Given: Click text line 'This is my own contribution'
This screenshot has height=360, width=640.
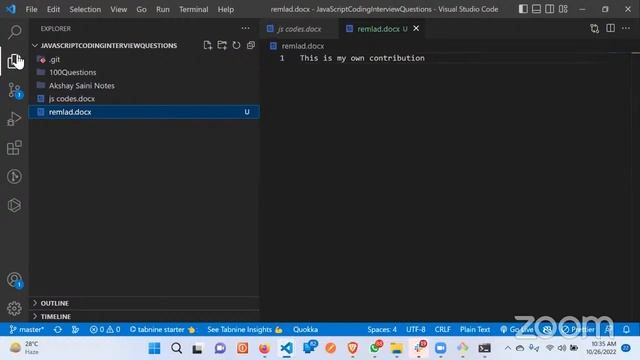Looking at the screenshot, I should [362, 58].
